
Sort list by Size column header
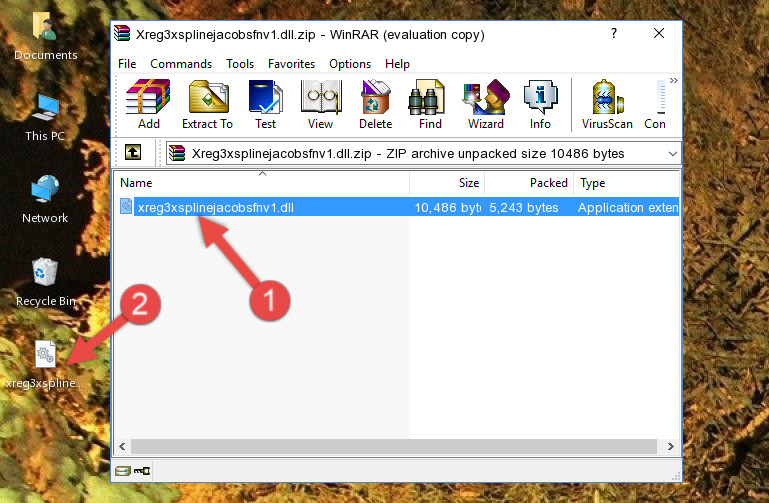pos(447,183)
